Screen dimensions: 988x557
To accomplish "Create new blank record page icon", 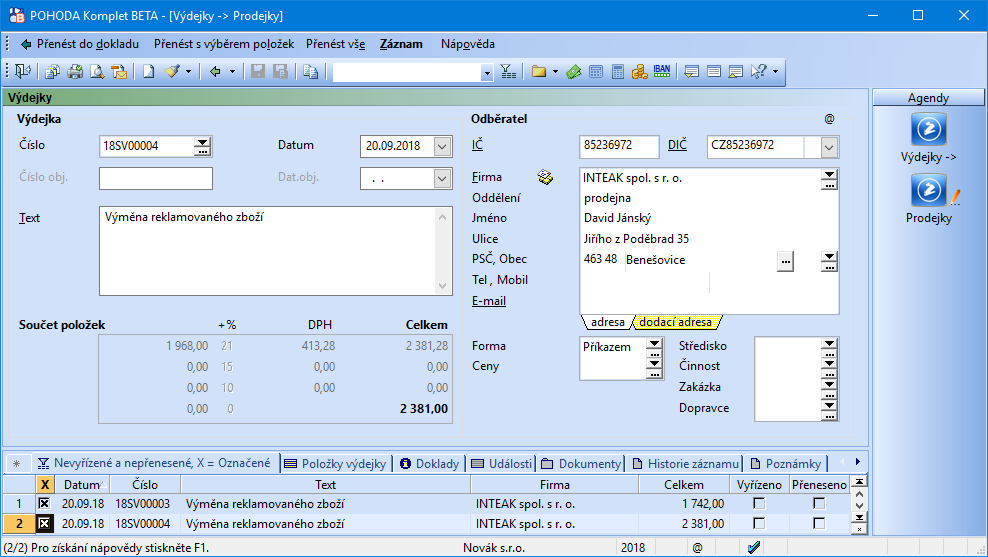I will (148, 72).
